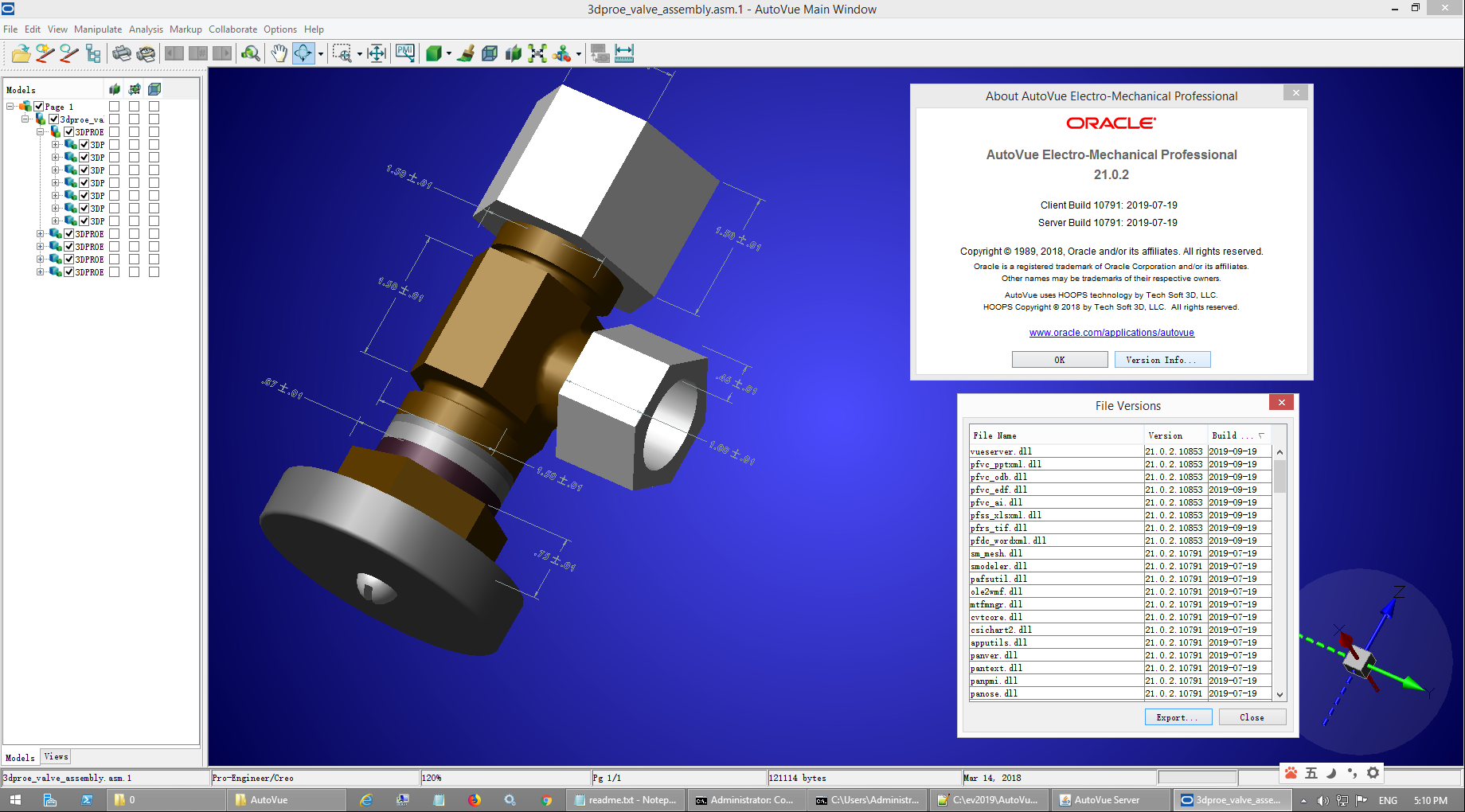Click the paintbrush lighting icon
This screenshot has height=812, width=1465.
(466, 53)
